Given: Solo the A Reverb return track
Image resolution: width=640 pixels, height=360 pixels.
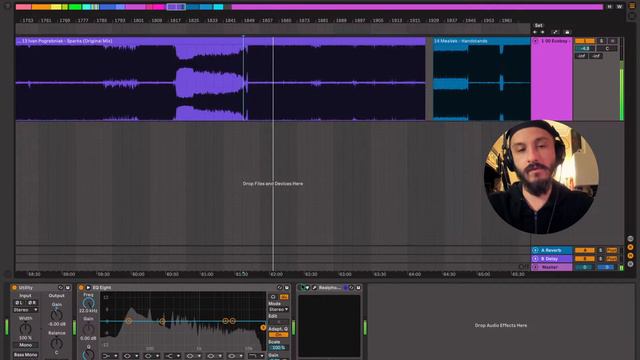Looking at the screenshot, I should coord(600,250).
